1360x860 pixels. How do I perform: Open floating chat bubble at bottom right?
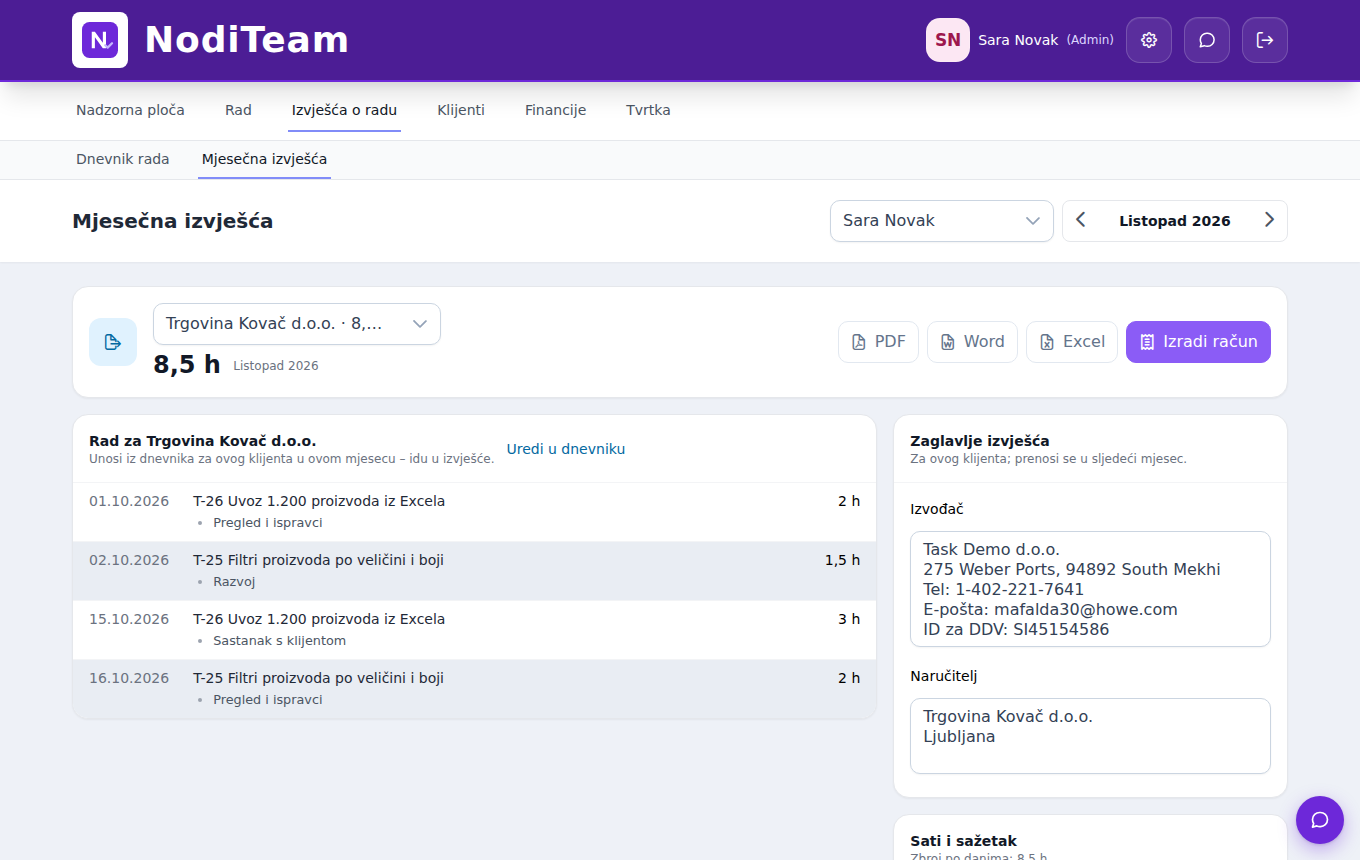click(1320, 820)
